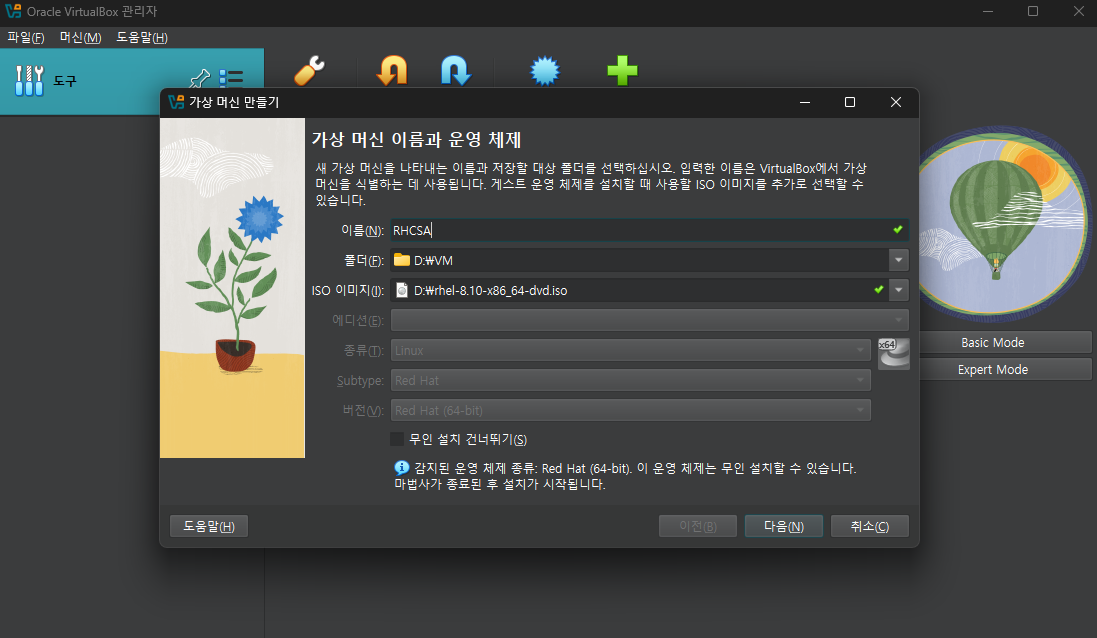Image resolution: width=1097 pixels, height=638 pixels.
Task: Click the Help (도움말) button in dialog
Action: pos(209,526)
